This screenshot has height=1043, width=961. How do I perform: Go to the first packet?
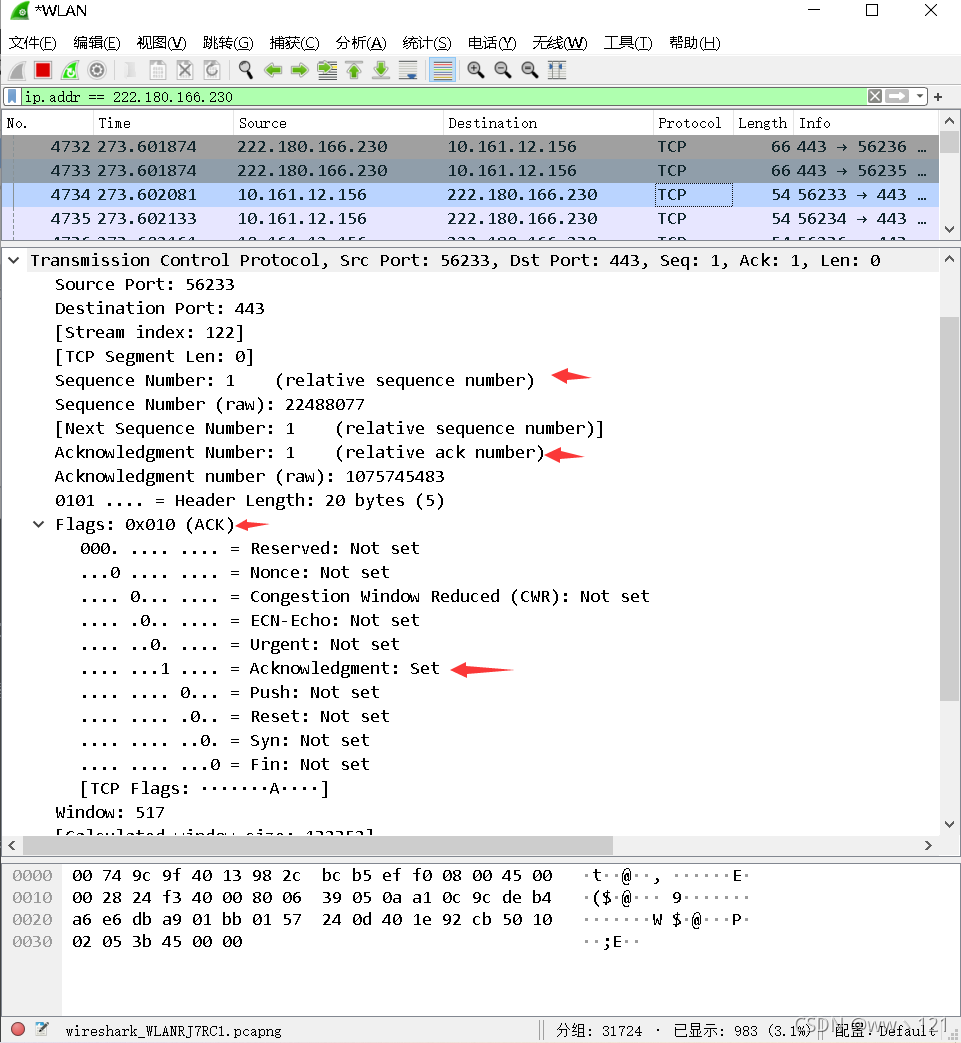click(x=354, y=70)
